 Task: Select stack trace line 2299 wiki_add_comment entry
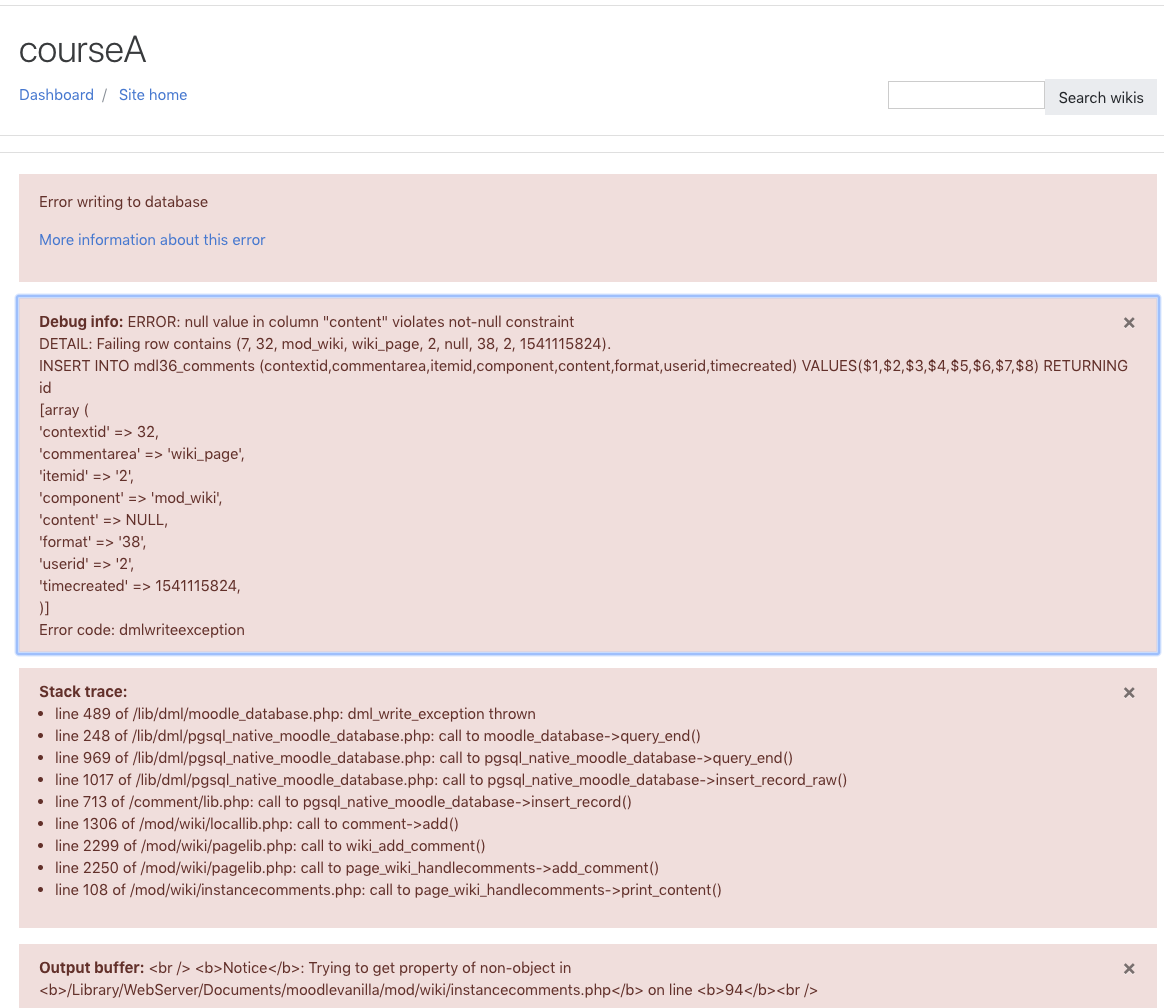(269, 846)
